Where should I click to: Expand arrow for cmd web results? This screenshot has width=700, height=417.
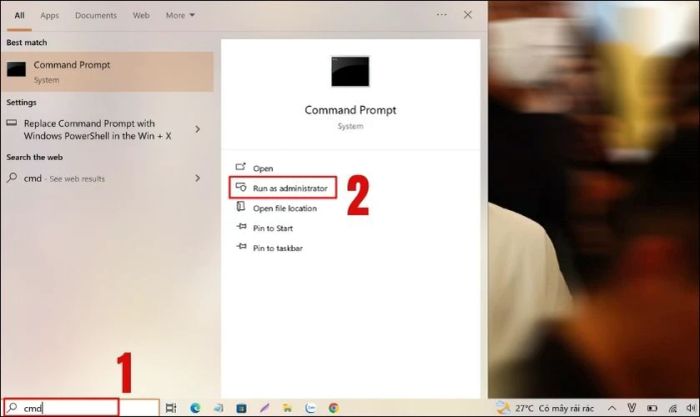[198, 178]
